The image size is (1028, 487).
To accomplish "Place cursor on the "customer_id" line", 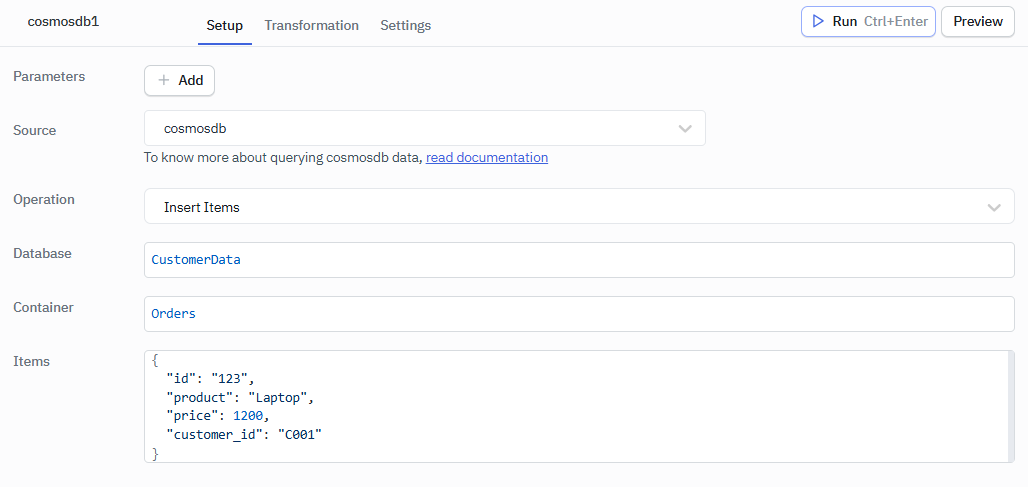I will (x=244, y=435).
